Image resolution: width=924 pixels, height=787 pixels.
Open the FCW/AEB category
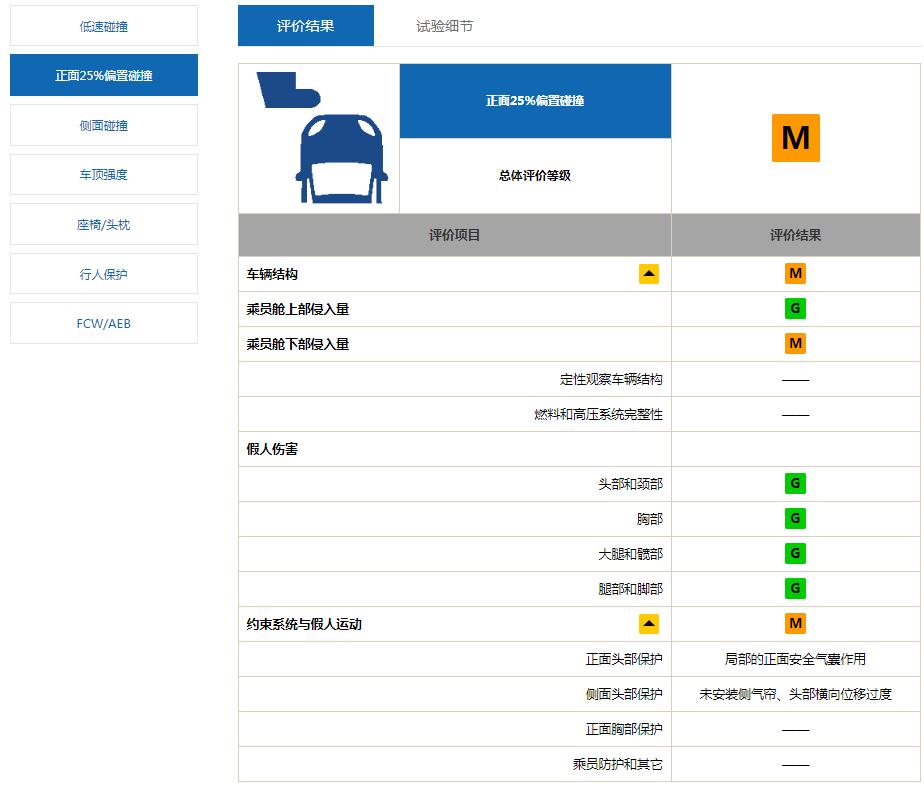103,322
